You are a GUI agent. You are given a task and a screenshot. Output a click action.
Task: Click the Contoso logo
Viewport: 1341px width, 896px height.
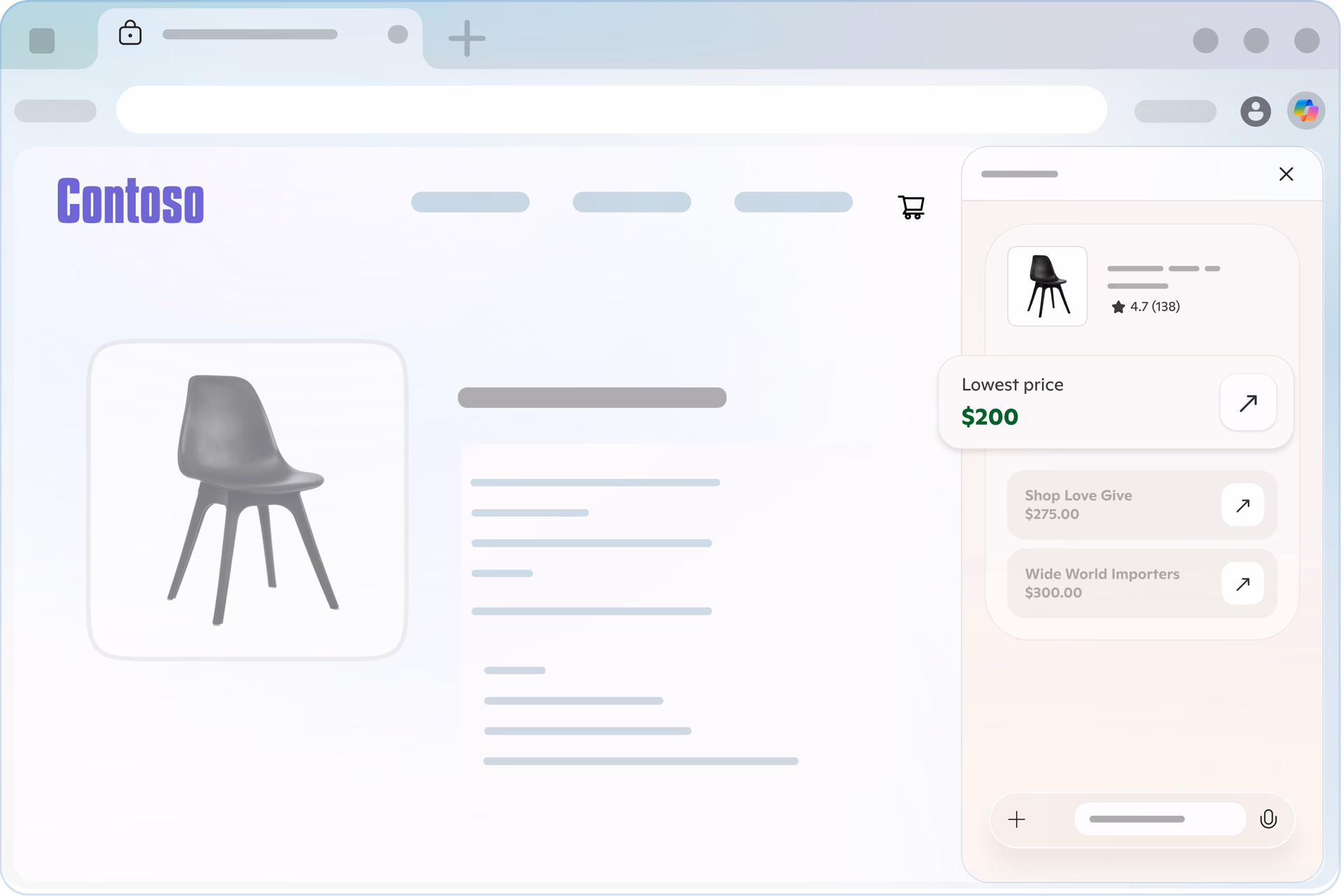131,200
